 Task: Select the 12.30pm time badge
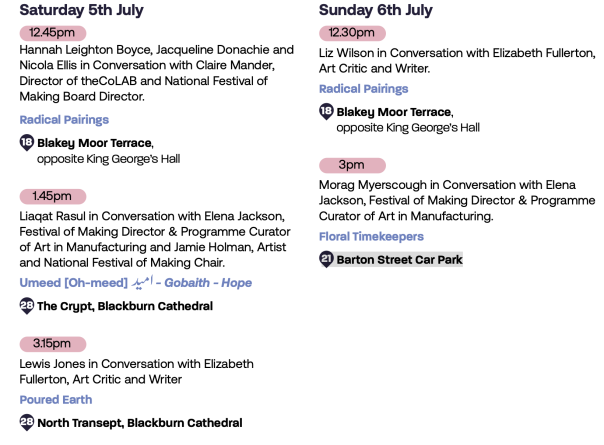[352, 33]
